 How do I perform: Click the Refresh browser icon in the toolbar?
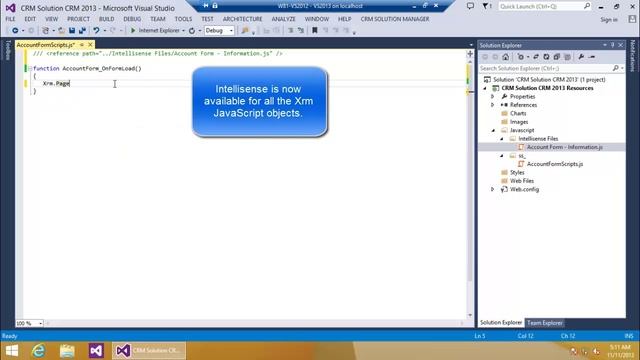point(191,31)
